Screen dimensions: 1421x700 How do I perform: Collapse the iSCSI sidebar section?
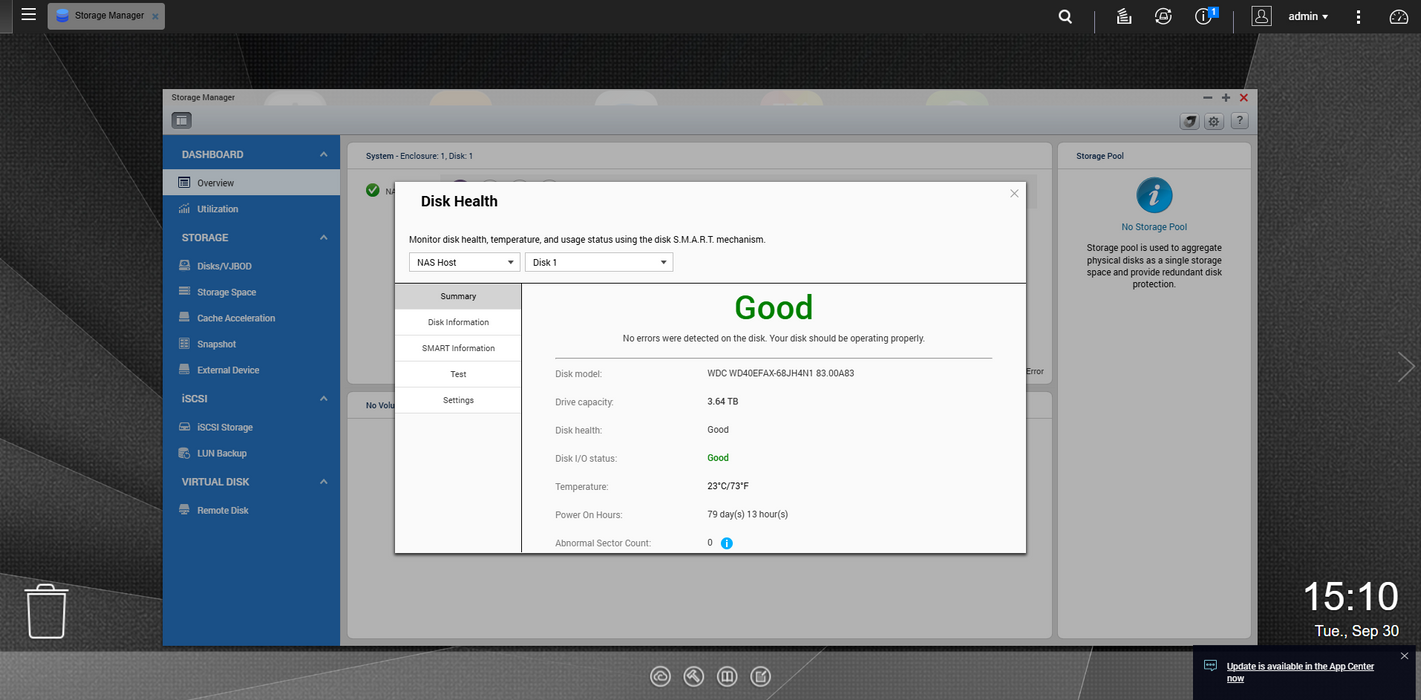pyautogui.click(x=323, y=399)
